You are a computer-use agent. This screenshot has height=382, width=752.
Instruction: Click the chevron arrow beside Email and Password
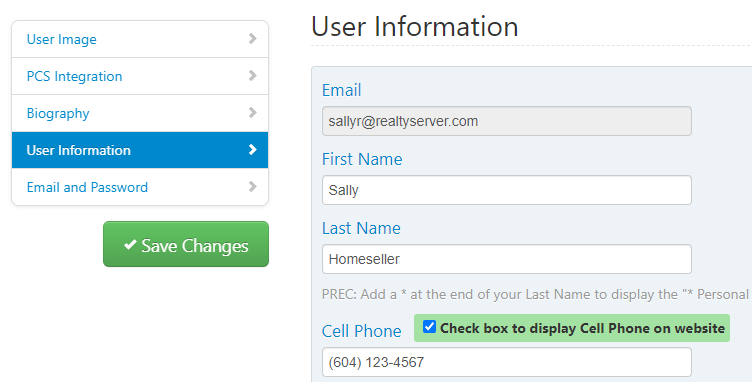[x=253, y=186]
